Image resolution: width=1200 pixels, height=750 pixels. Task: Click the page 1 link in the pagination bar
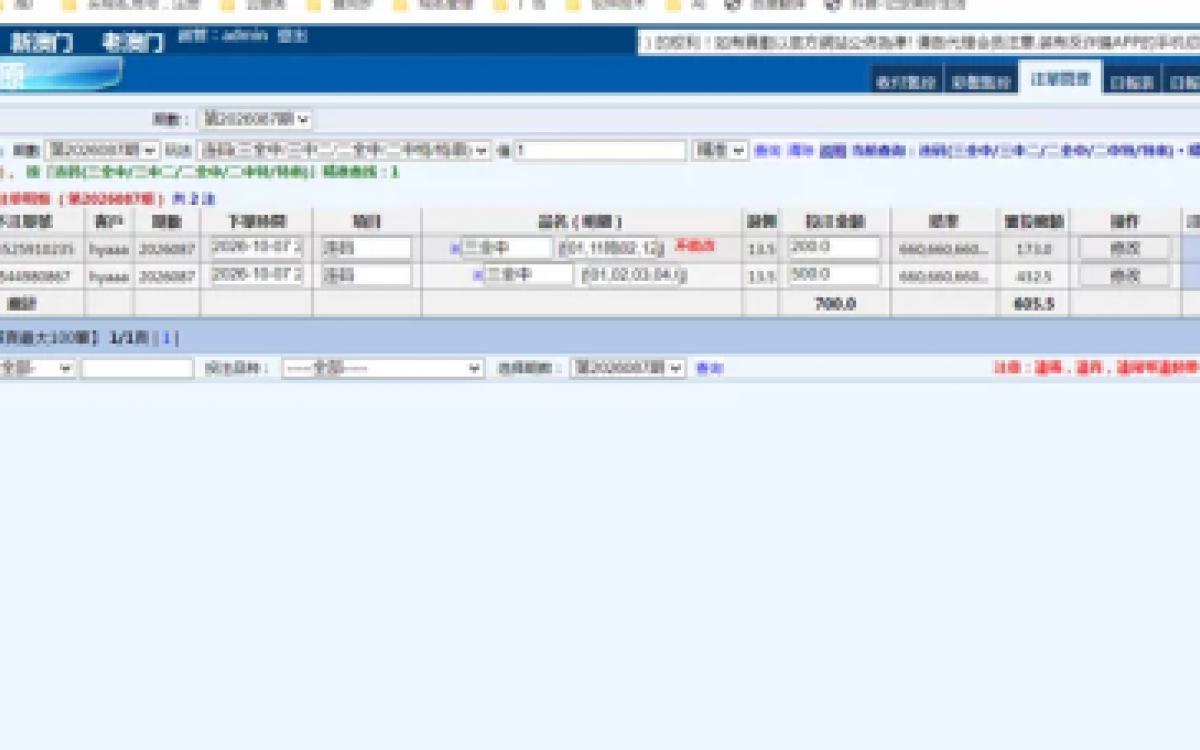click(167, 338)
